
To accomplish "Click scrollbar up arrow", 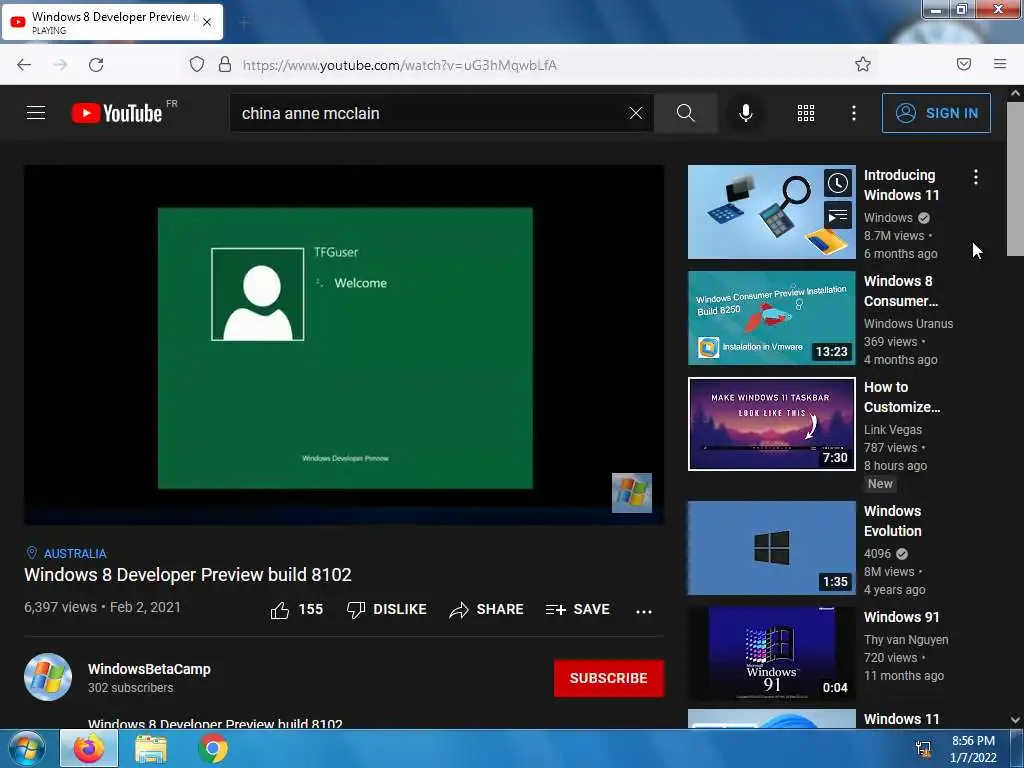I will click(1015, 93).
